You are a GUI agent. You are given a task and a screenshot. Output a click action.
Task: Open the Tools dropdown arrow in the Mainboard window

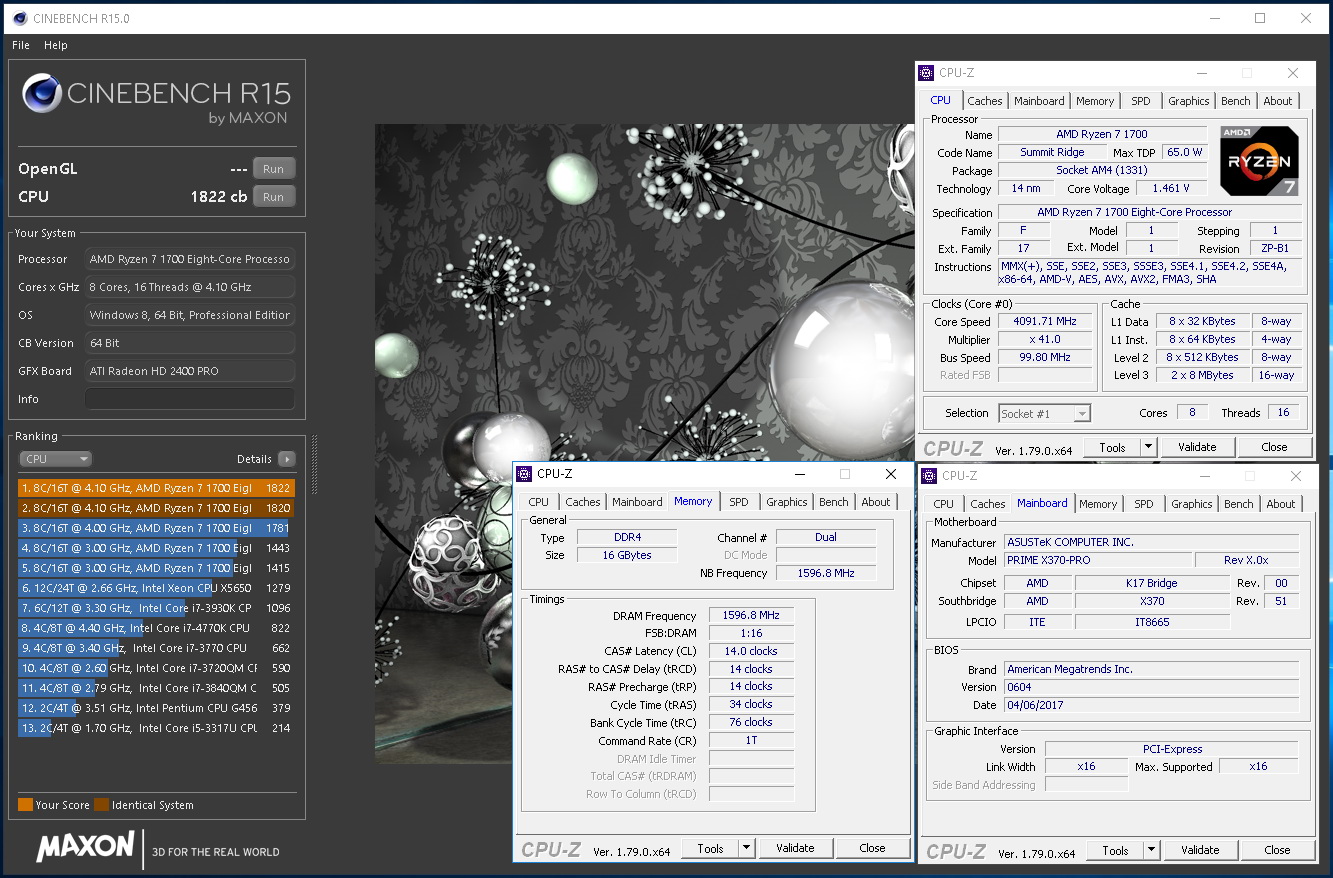point(1151,850)
